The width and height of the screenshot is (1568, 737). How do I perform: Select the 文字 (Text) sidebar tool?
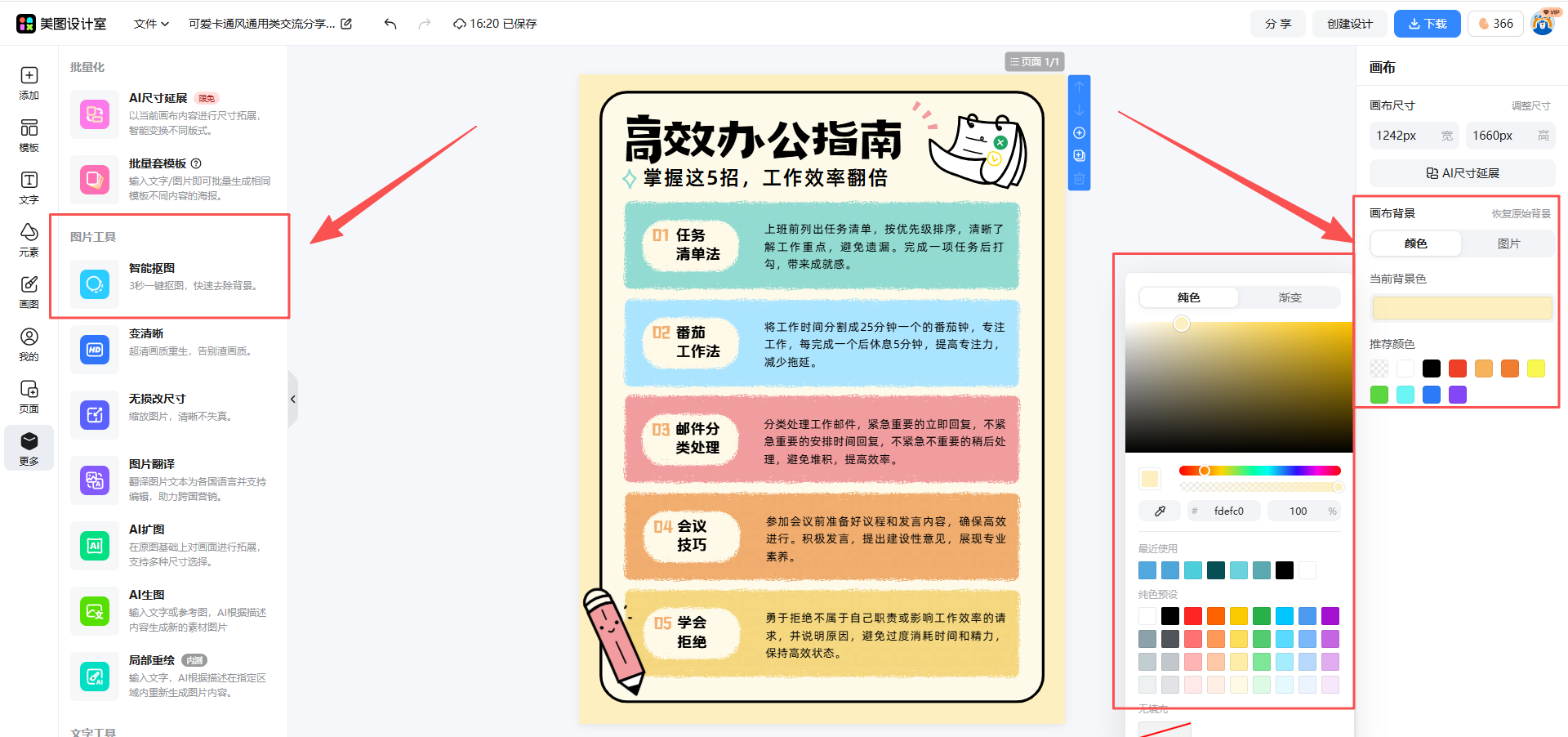coord(29,188)
